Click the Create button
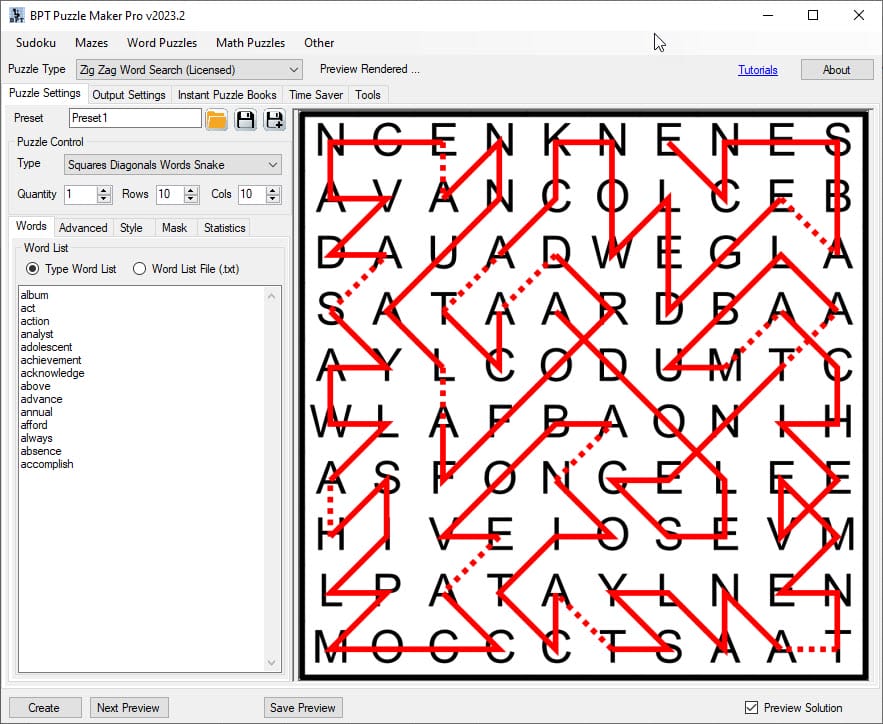Screen dimensions: 883x724 point(44,708)
